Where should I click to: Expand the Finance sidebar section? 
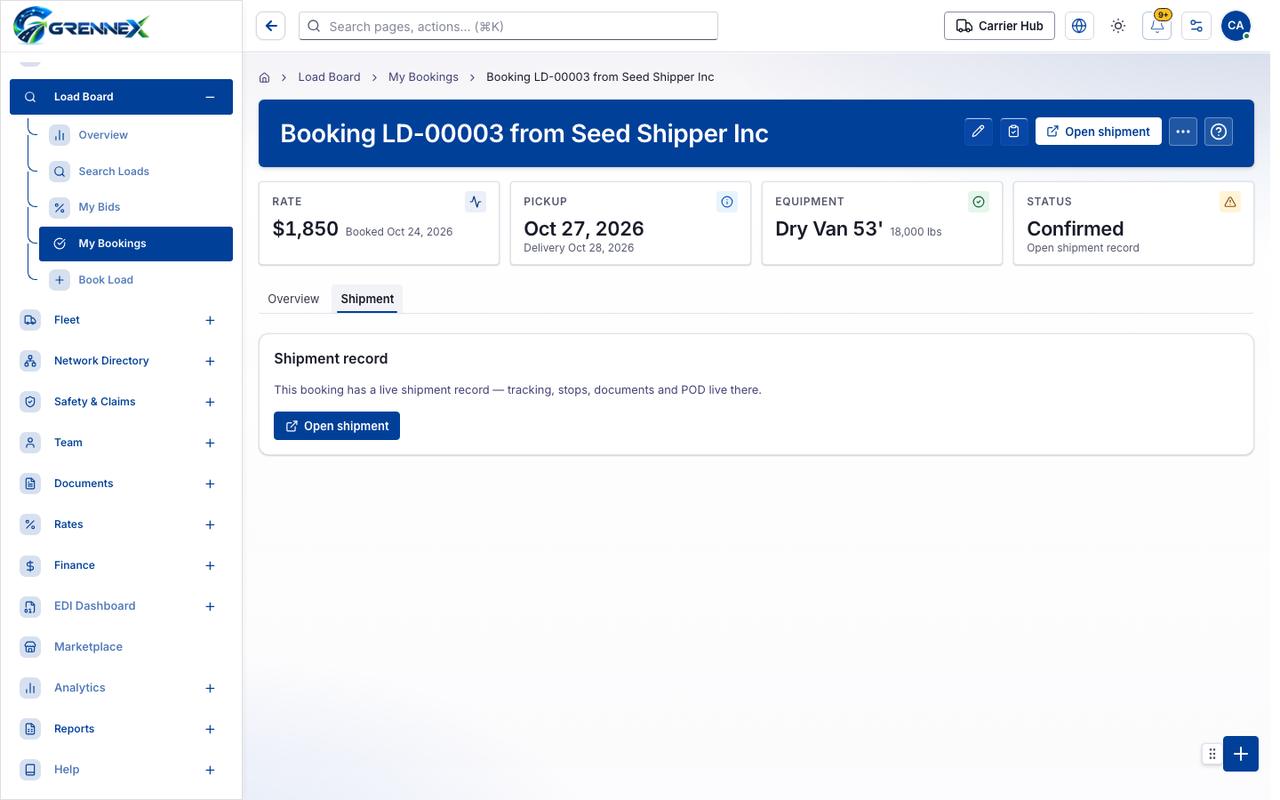point(210,566)
